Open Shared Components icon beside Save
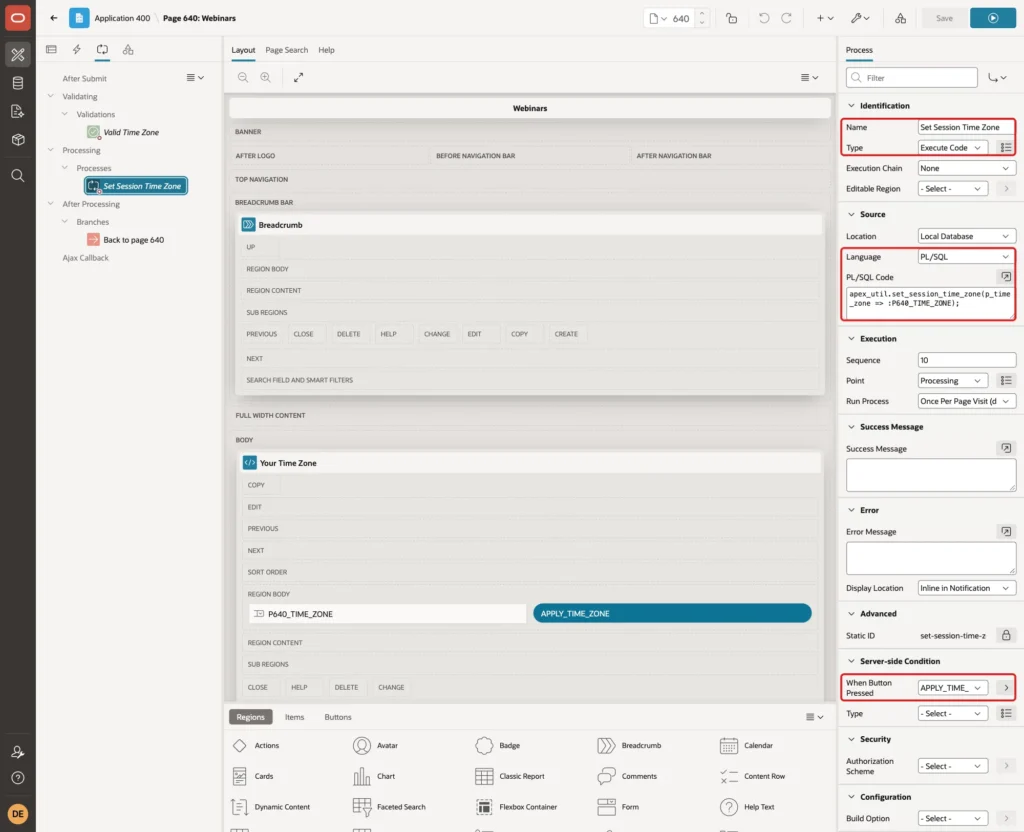The image size is (1024, 832). point(901,18)
